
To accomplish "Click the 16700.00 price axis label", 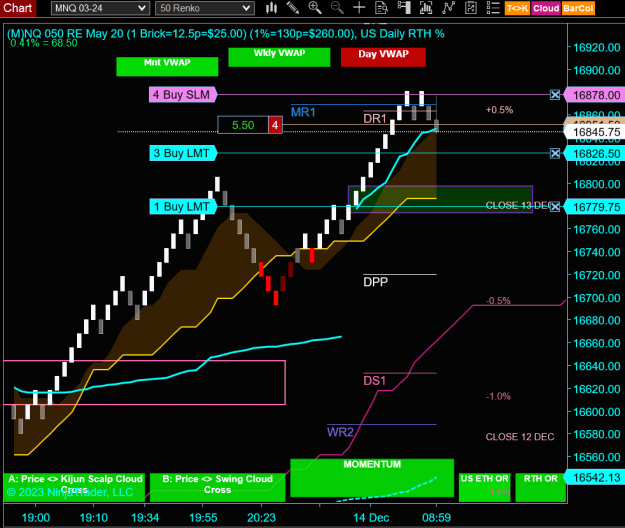I will click(x=597, y=298).
